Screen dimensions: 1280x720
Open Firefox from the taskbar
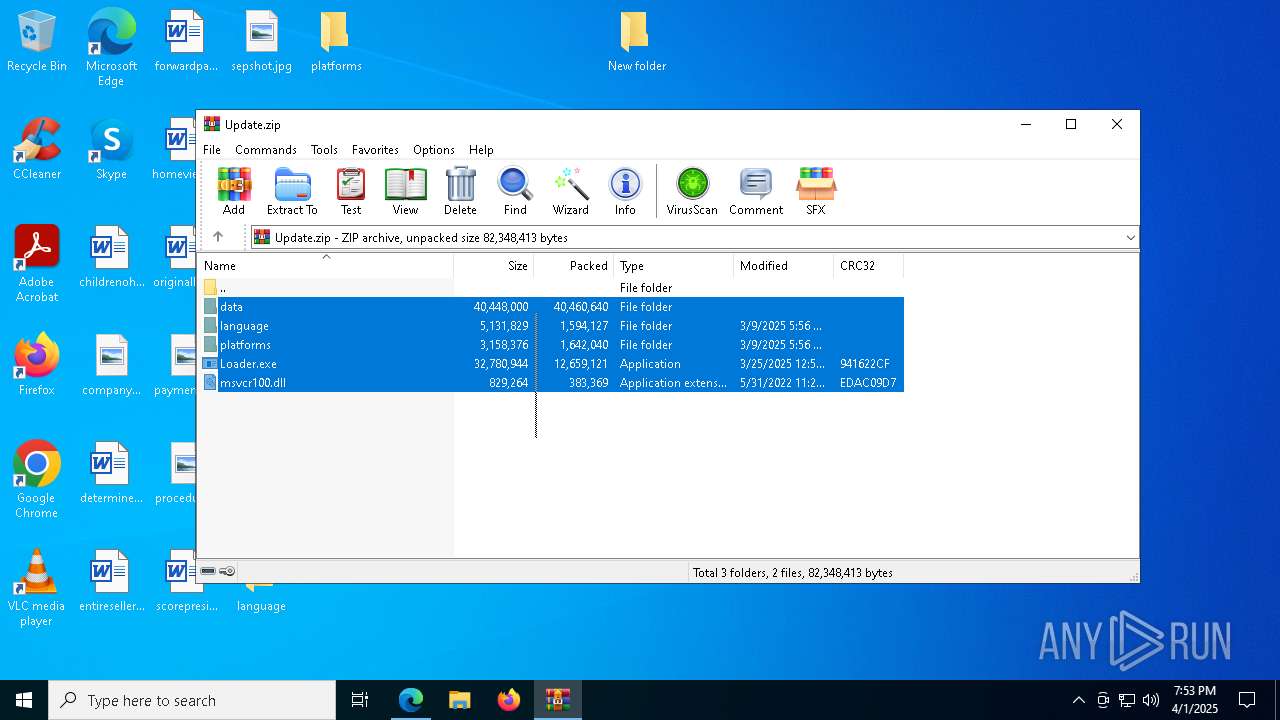pos(509,700)
